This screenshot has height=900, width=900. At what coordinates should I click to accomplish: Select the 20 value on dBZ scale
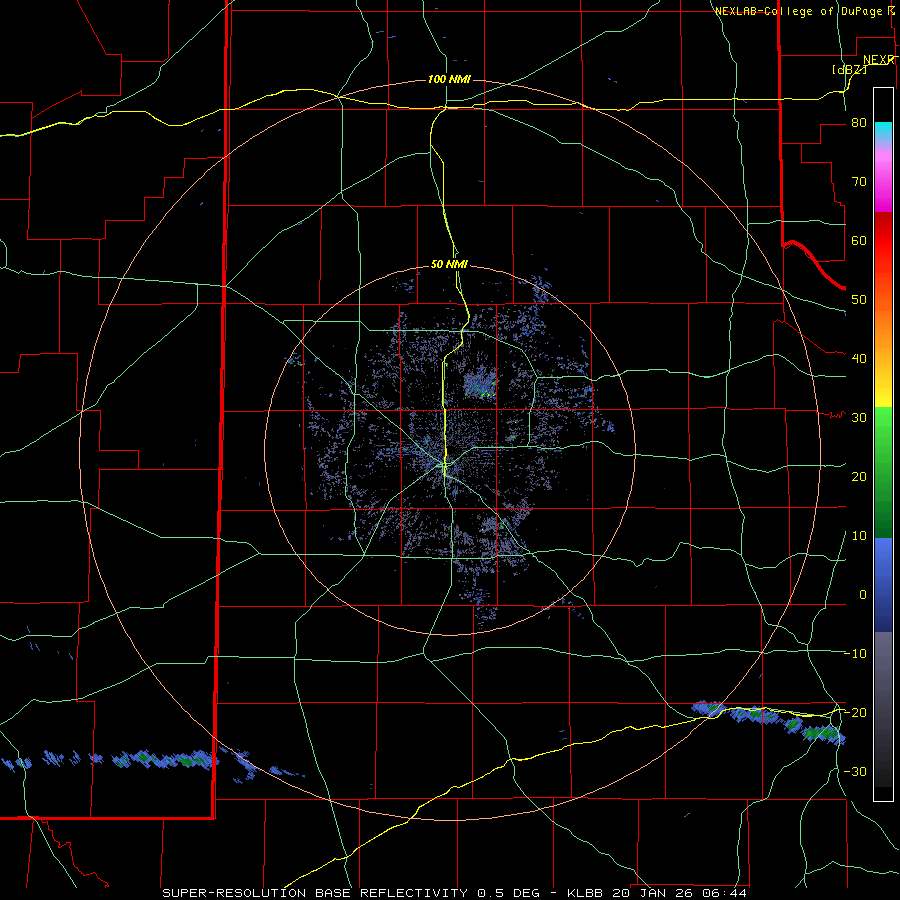859,477
